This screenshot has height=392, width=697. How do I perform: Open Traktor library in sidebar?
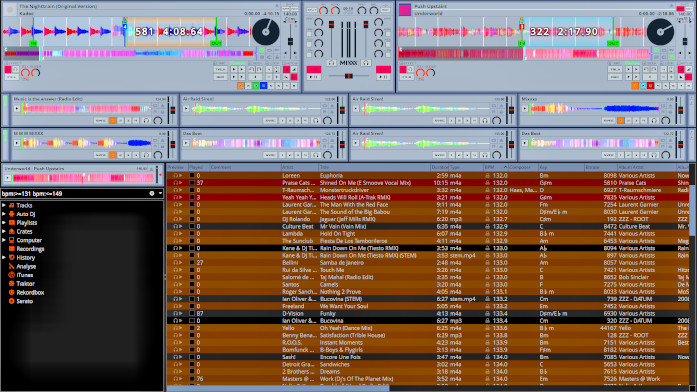pos(25,284)
